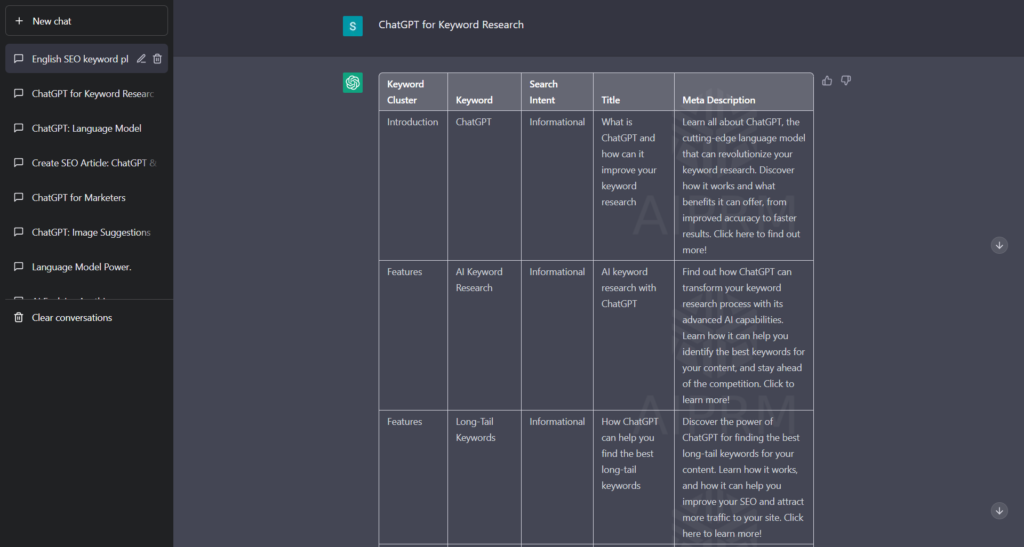Viewport: 1024px width, 547px height.
Task: Click the user avatar S icon
Action: (353, 26)
